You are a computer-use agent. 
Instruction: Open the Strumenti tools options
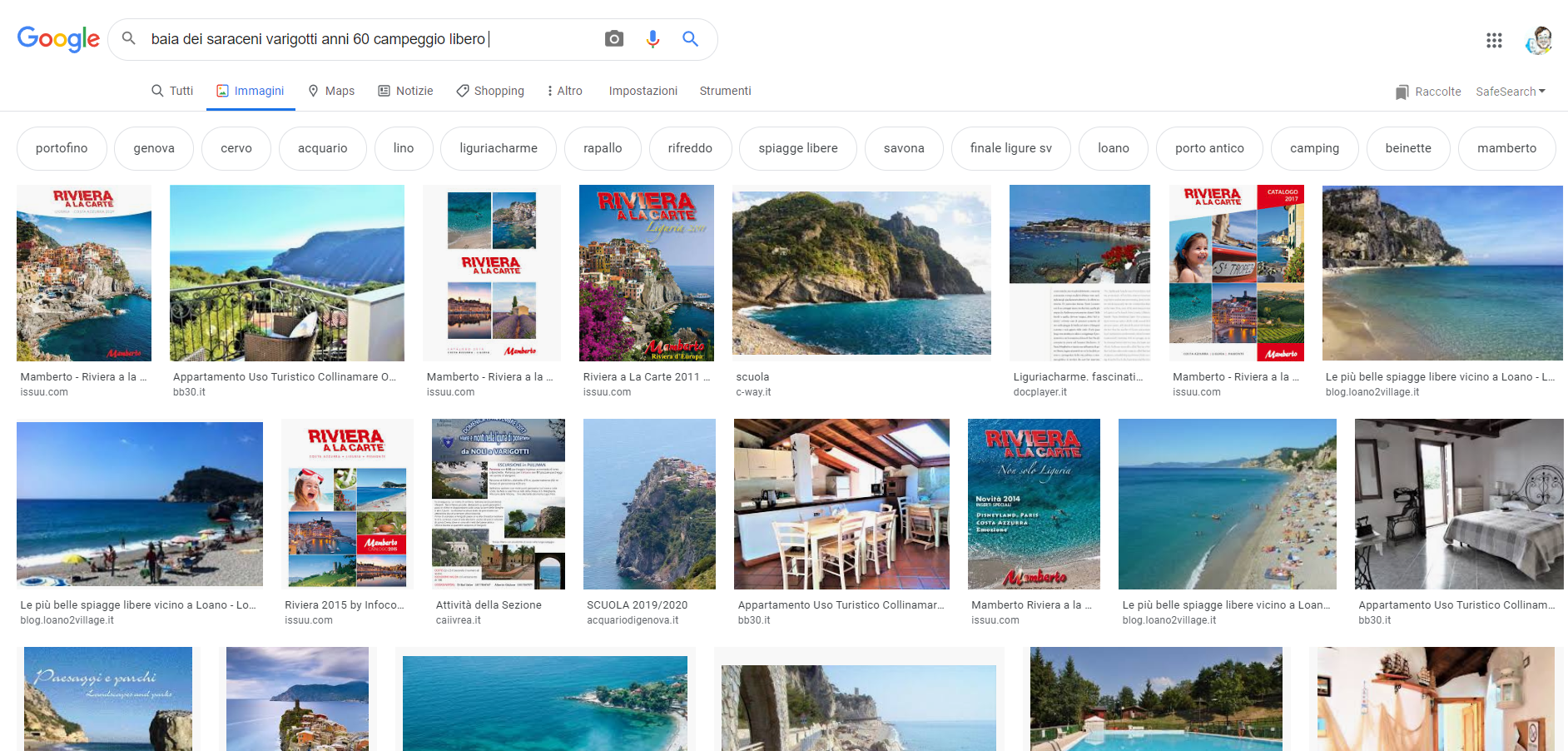(725, 91)
